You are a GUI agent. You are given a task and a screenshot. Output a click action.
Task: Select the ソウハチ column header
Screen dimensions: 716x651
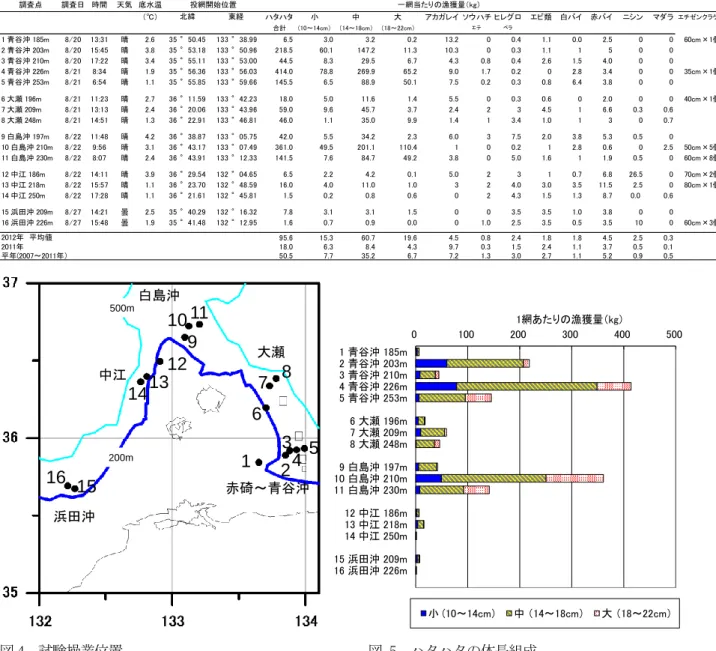pyautogui.click(x=476, y=17)
